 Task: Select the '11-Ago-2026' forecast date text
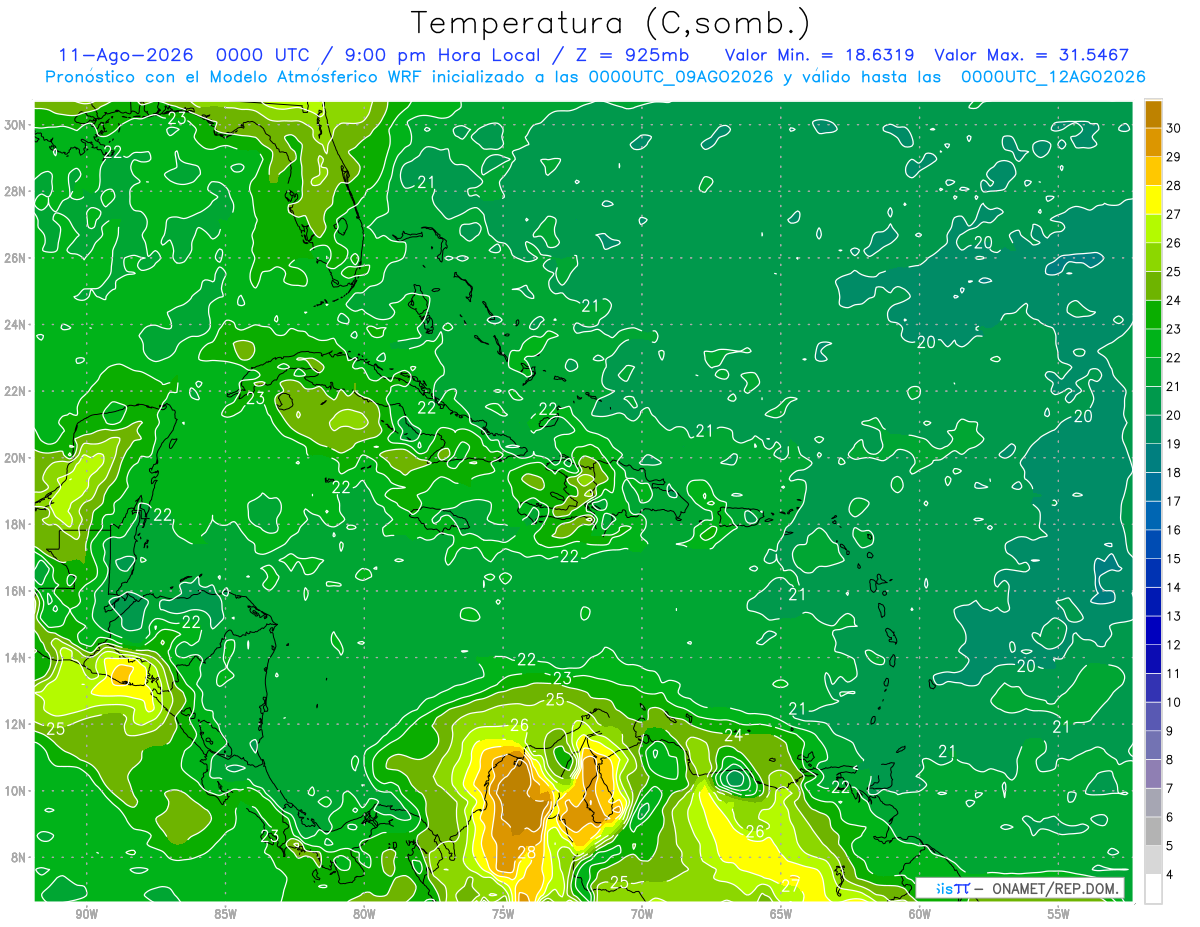[x=128, y=55]
